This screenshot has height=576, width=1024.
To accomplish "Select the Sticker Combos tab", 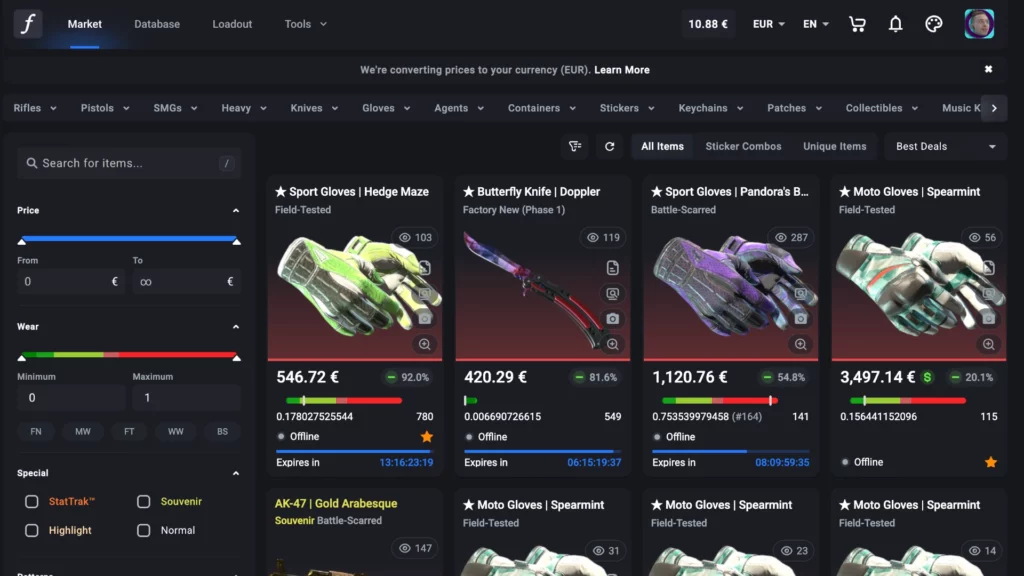I will point(743,146).
